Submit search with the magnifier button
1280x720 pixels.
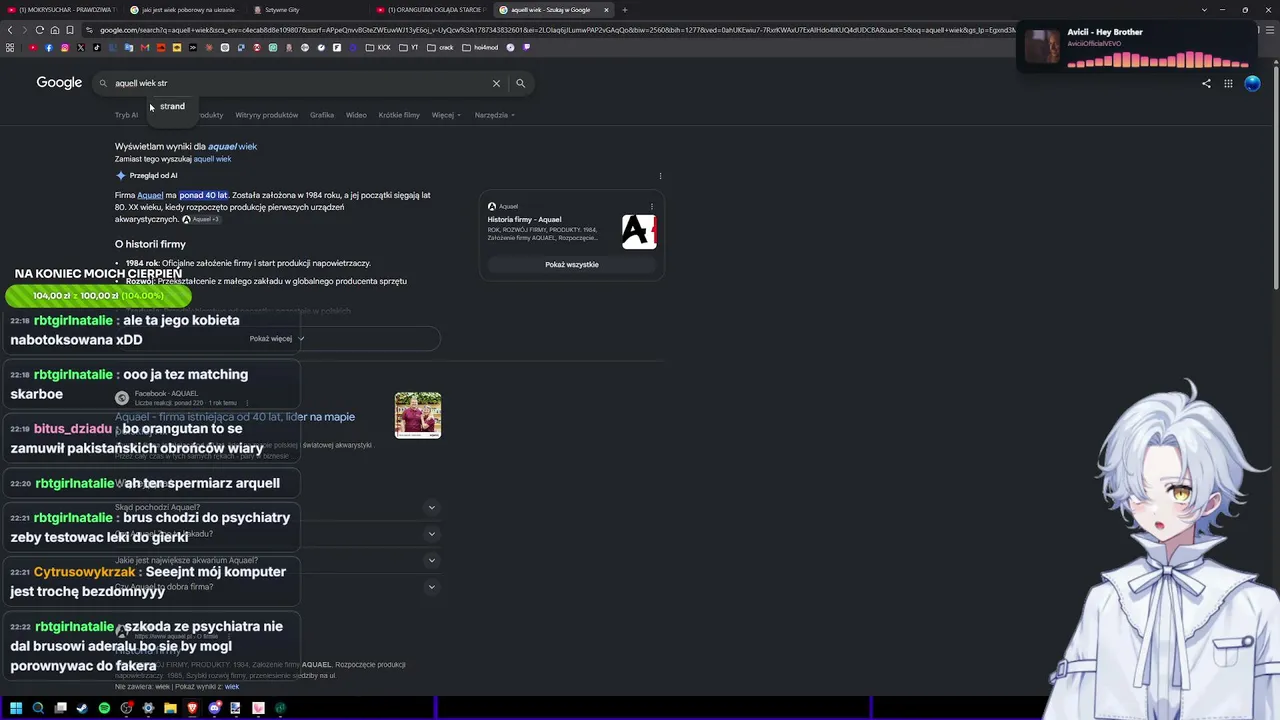[x=520, y=83]
